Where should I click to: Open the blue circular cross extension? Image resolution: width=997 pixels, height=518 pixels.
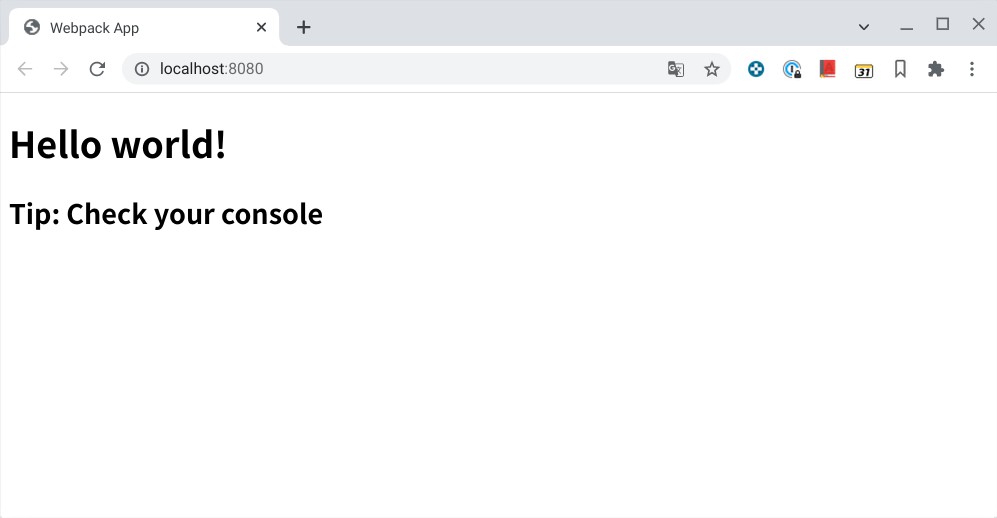(757, 69)
